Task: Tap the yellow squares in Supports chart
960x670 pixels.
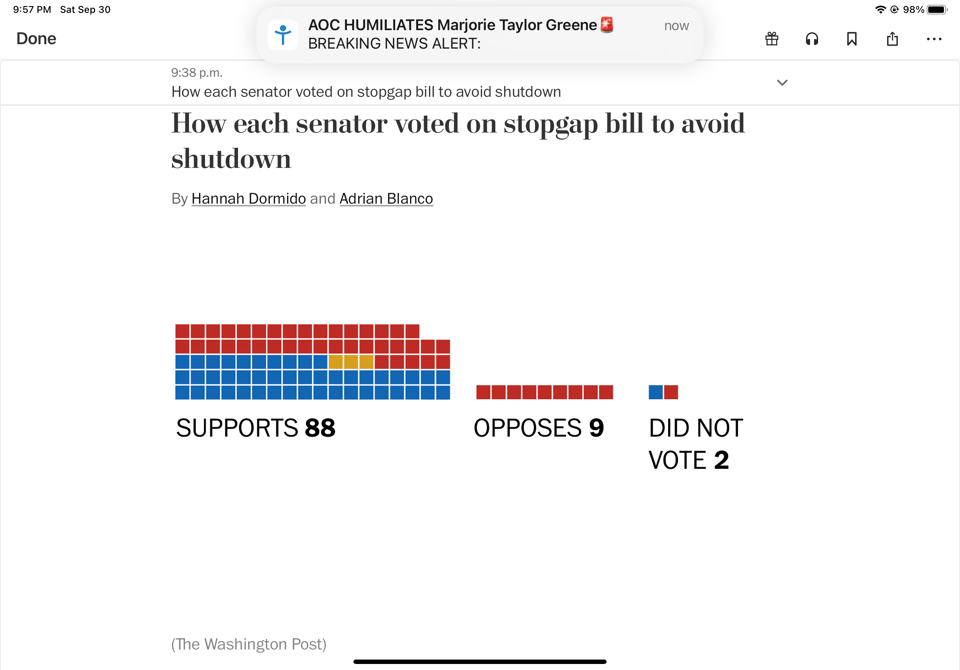Action: tap(351, 362)
